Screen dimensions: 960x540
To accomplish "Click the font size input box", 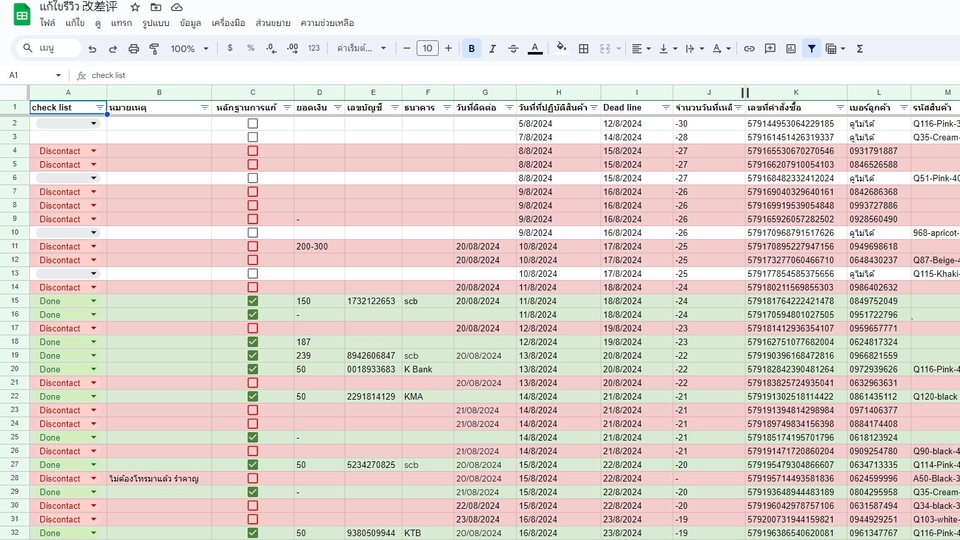I will click(427, 48).
